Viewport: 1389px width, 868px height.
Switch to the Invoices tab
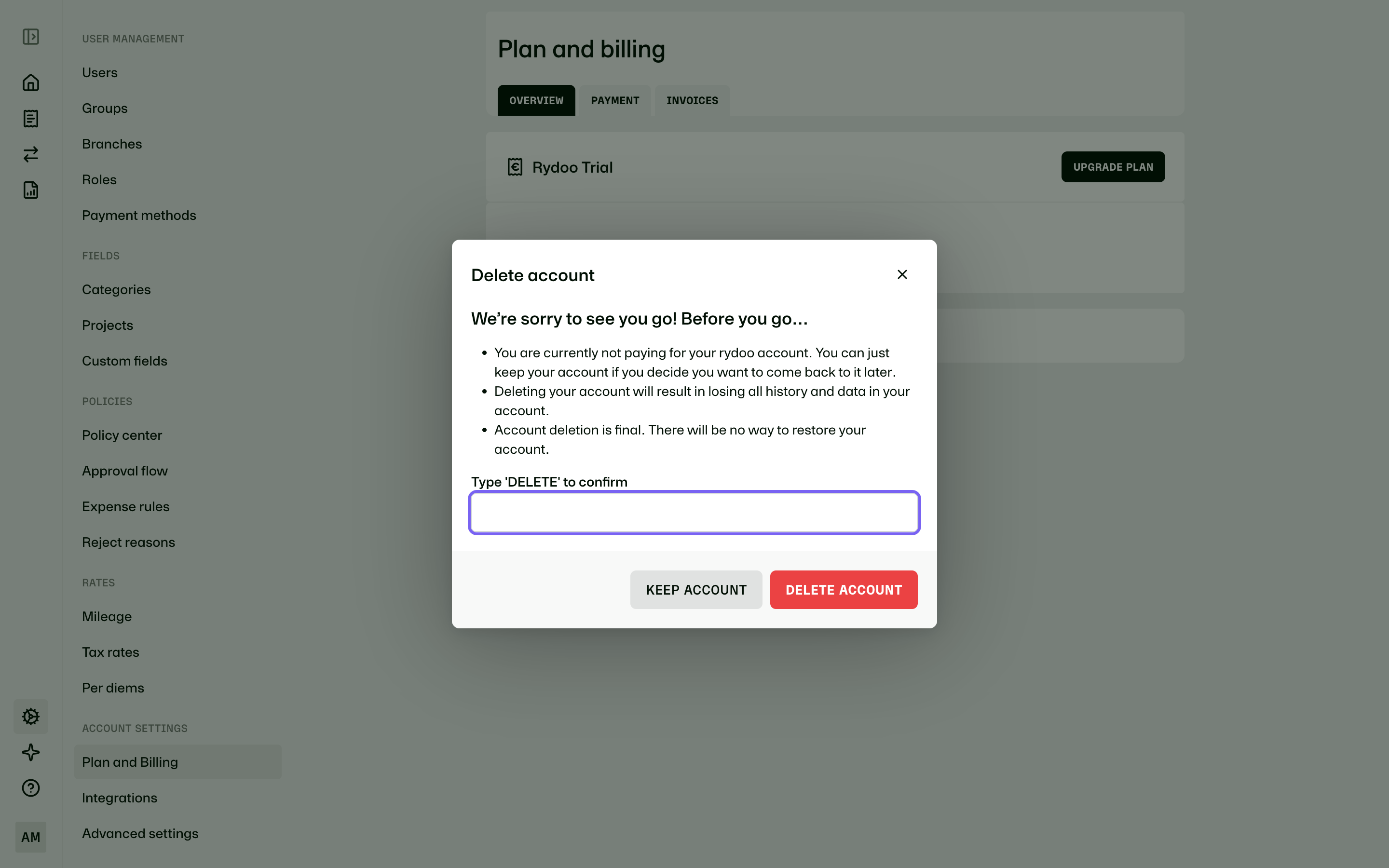(692, 100)
